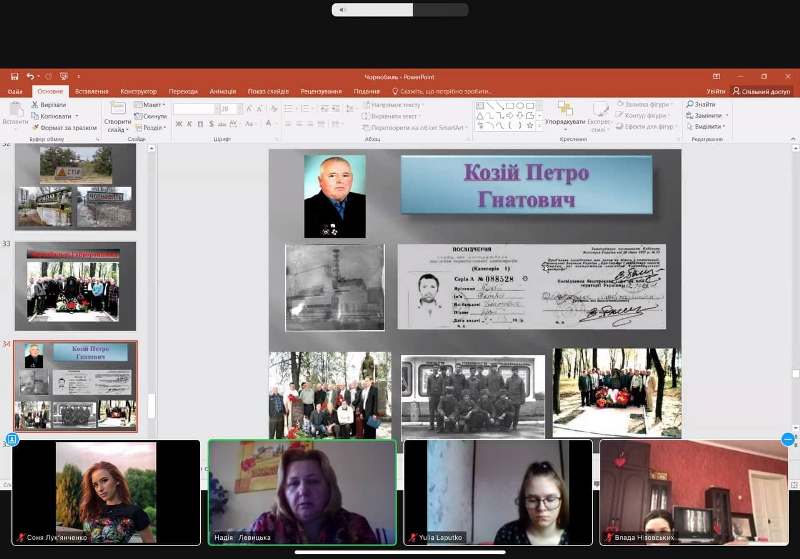Click Спільний доступ share button

[x=761, y=91]
